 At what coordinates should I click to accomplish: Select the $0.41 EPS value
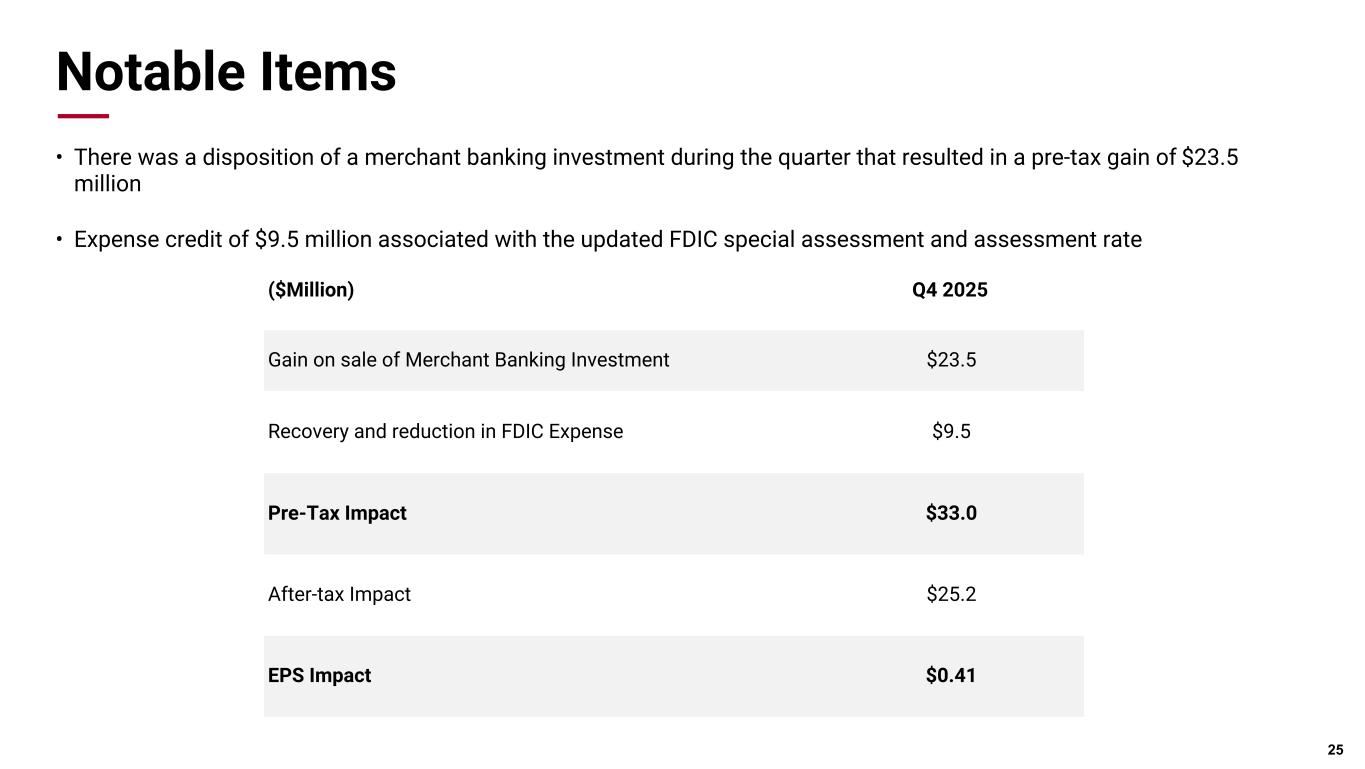(951, 676)
